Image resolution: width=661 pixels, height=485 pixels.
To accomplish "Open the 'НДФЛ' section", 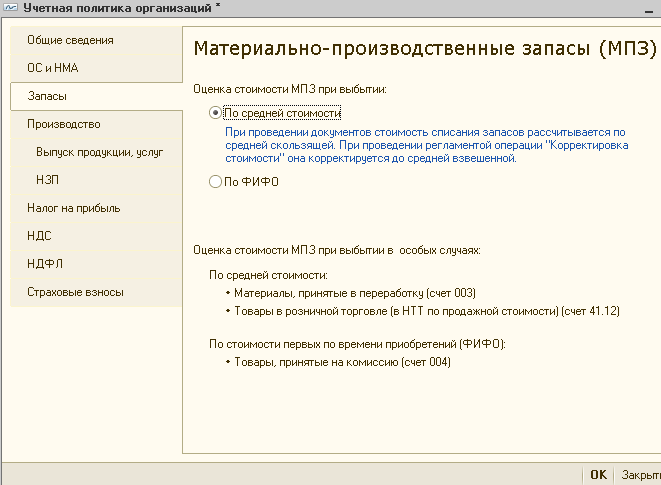I will coord(97,264).
